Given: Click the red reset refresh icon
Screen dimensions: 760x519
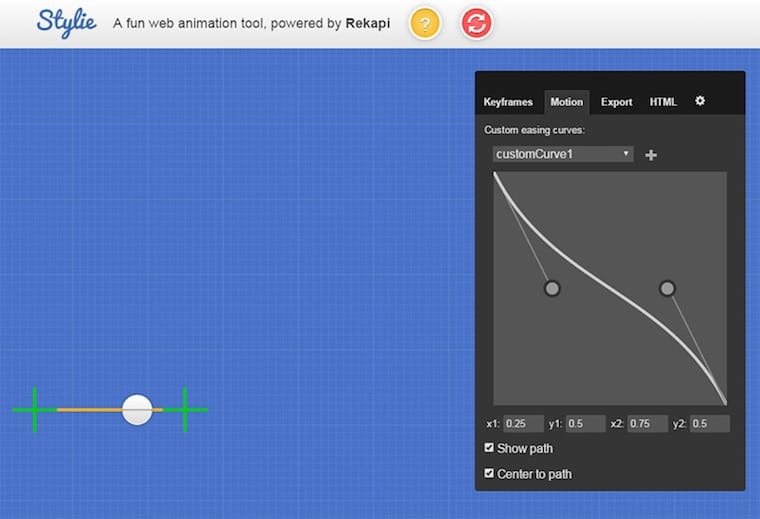Looking at the screenshot, I should coord(477,24).
